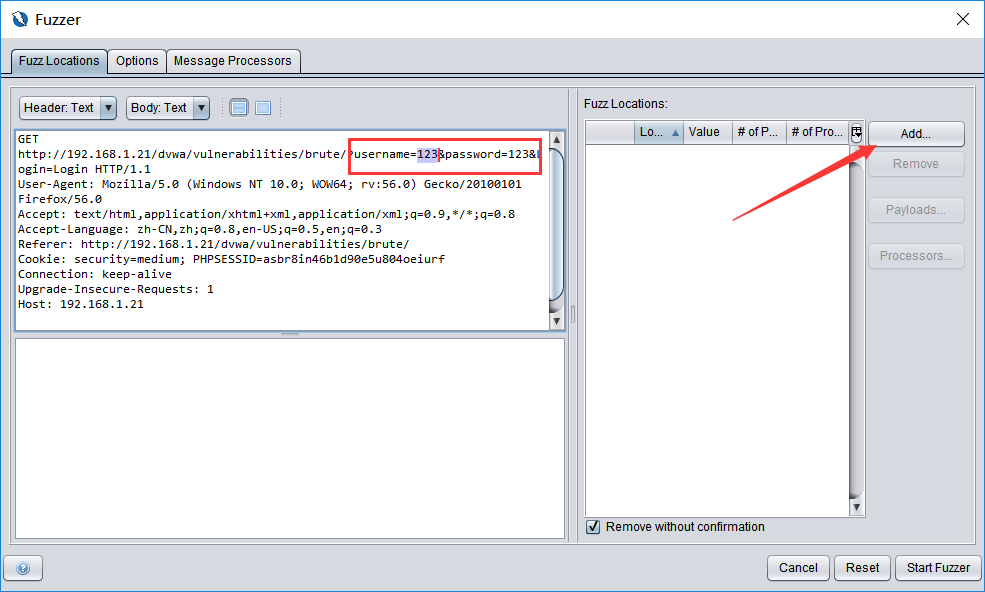Click the request pane scroll-up arrow
Image resolution: width=985 pixels, height=592 pixels.
click(557, 138)
